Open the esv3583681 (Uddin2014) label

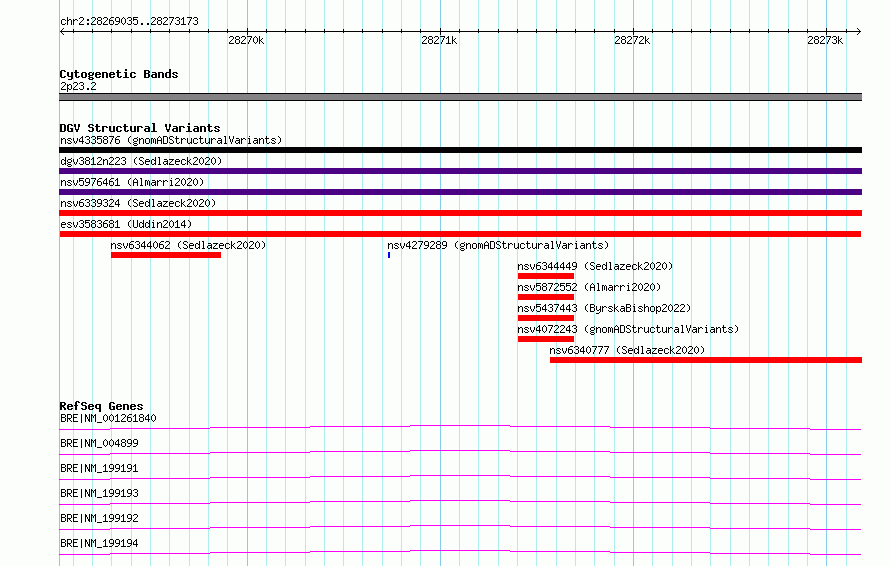[x=126, y=224]
